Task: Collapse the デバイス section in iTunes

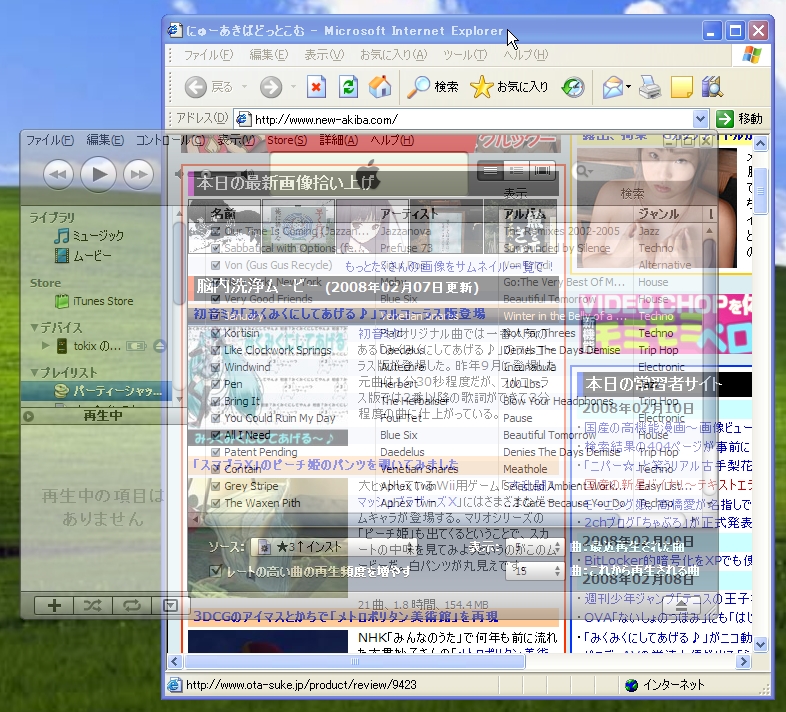Action: [x=34, y=328]
